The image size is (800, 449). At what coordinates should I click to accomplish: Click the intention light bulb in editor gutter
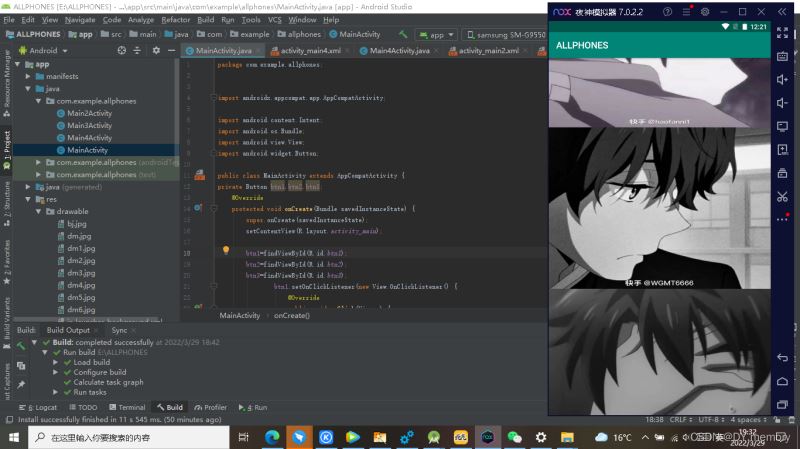(226, 250)
